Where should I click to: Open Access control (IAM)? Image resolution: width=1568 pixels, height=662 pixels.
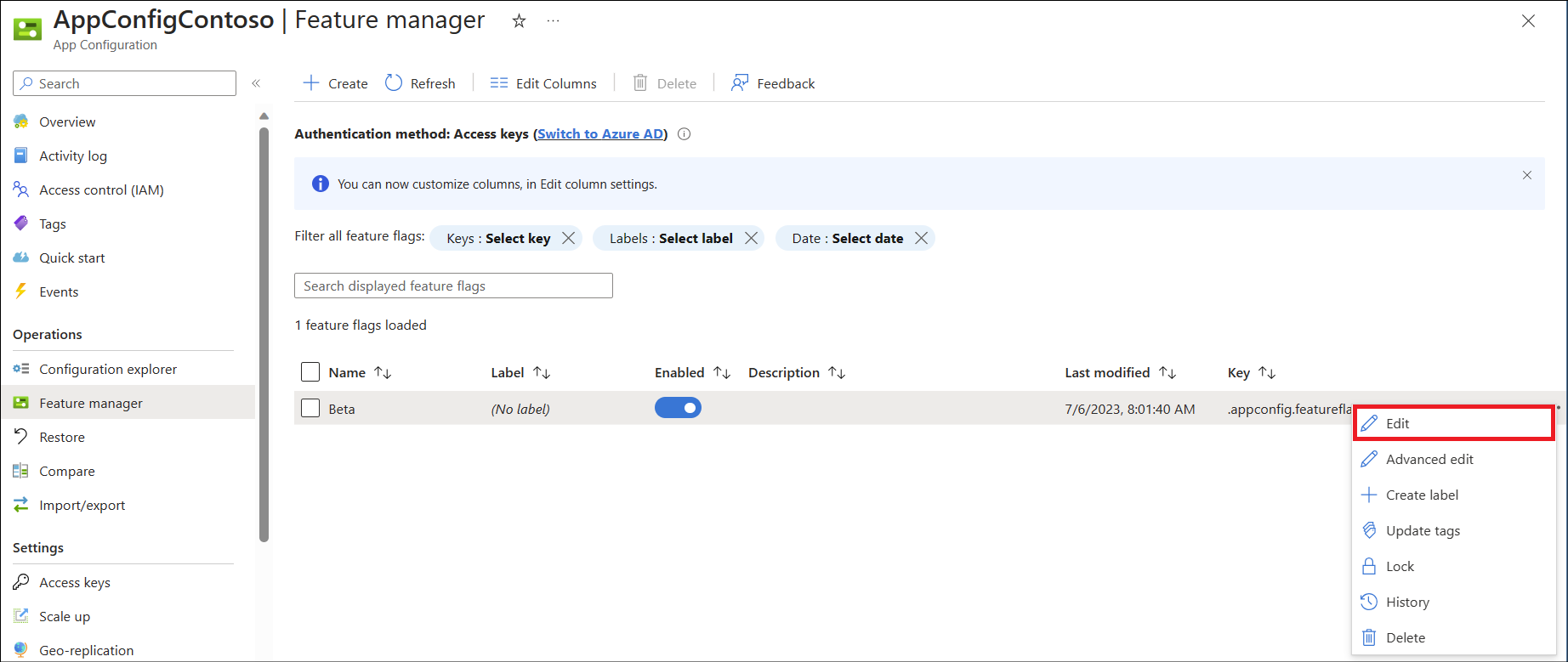coord(101,190)
